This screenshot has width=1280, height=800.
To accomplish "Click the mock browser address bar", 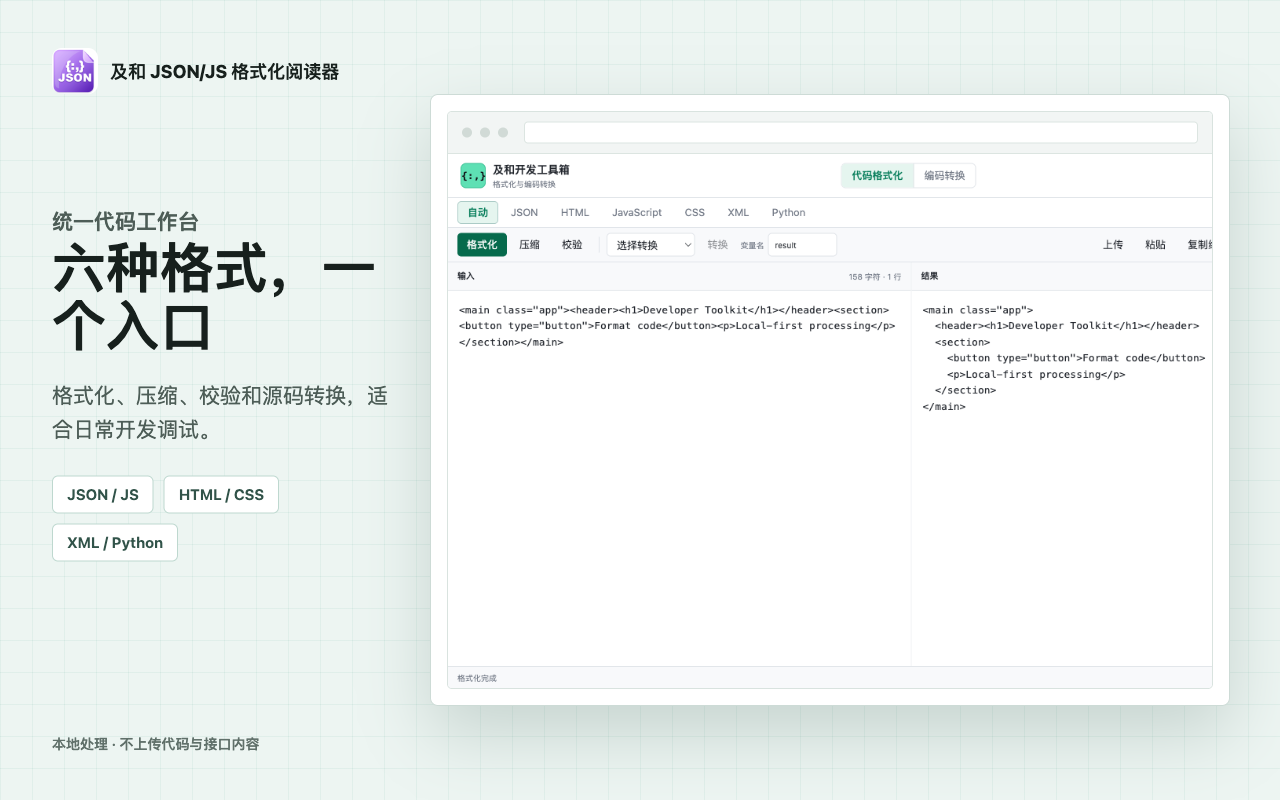I will click(861, 132).
